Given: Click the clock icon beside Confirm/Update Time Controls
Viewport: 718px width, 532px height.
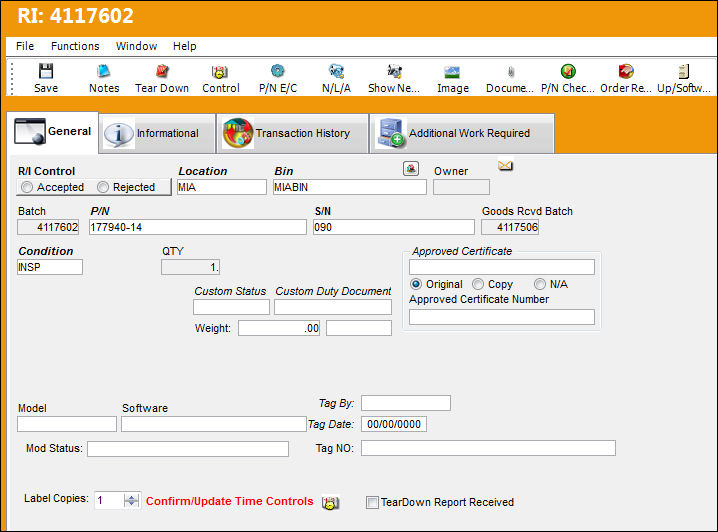Looking at the screenshot, I should [x=330, y=503].
